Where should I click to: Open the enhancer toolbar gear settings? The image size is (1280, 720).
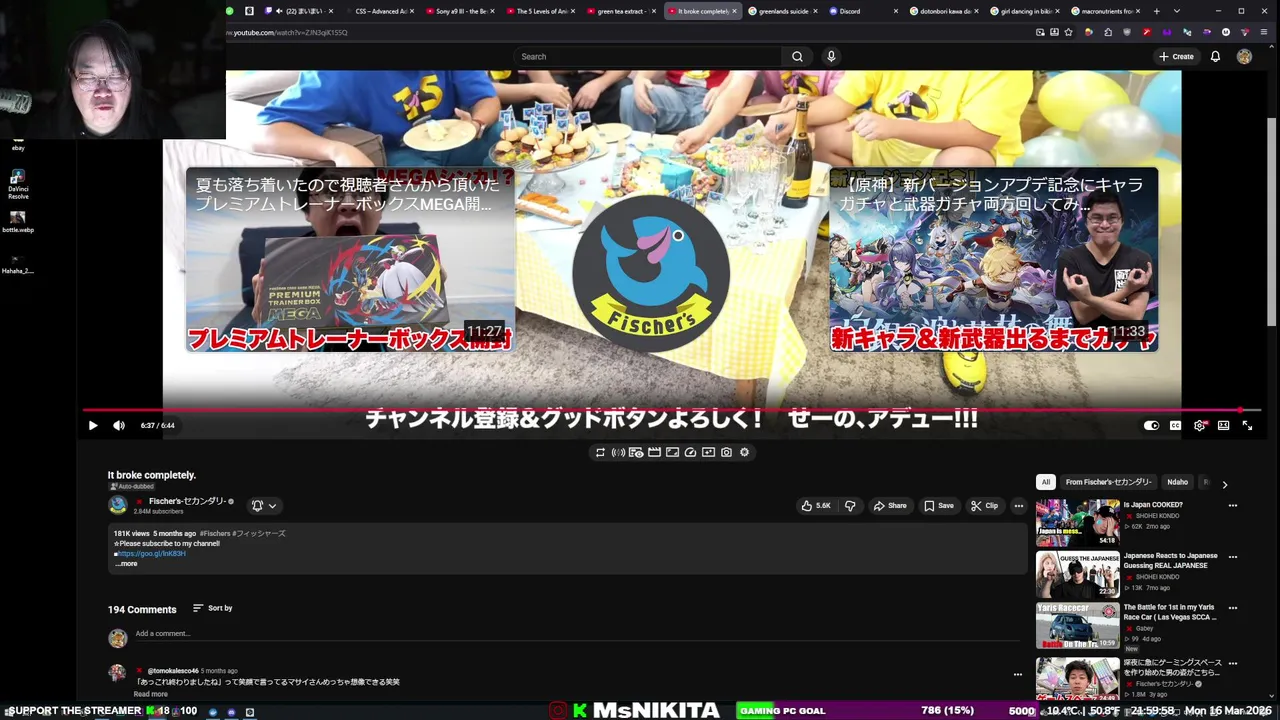744,452
